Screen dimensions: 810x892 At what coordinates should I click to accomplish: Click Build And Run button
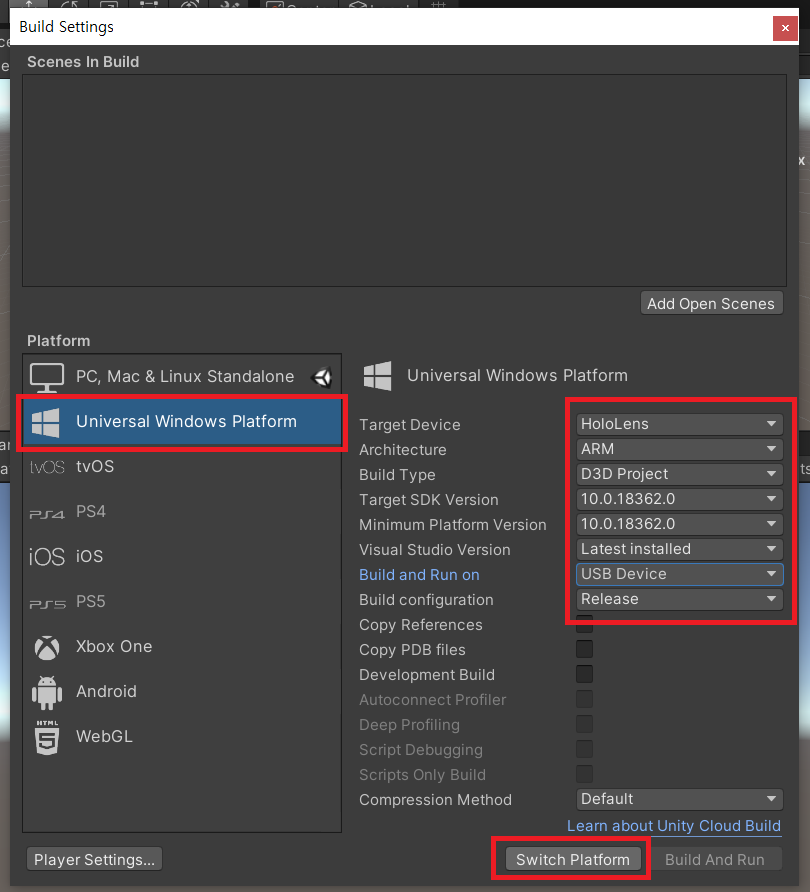pyautogui.click(x=715, y=859)
